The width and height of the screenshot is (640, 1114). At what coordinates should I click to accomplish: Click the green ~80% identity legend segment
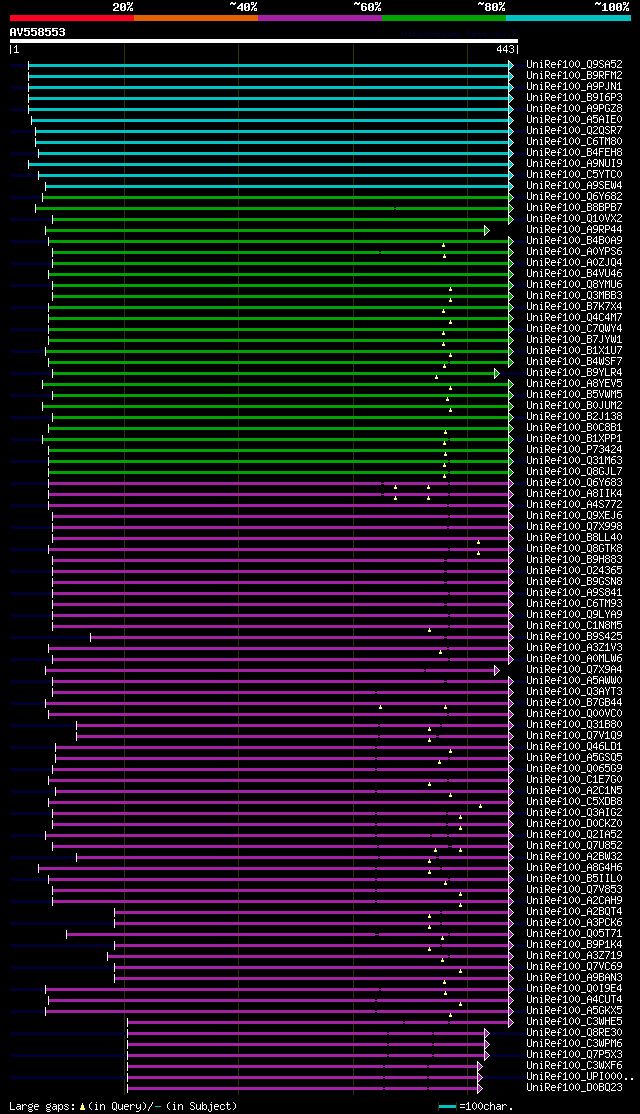coord(444,17)
